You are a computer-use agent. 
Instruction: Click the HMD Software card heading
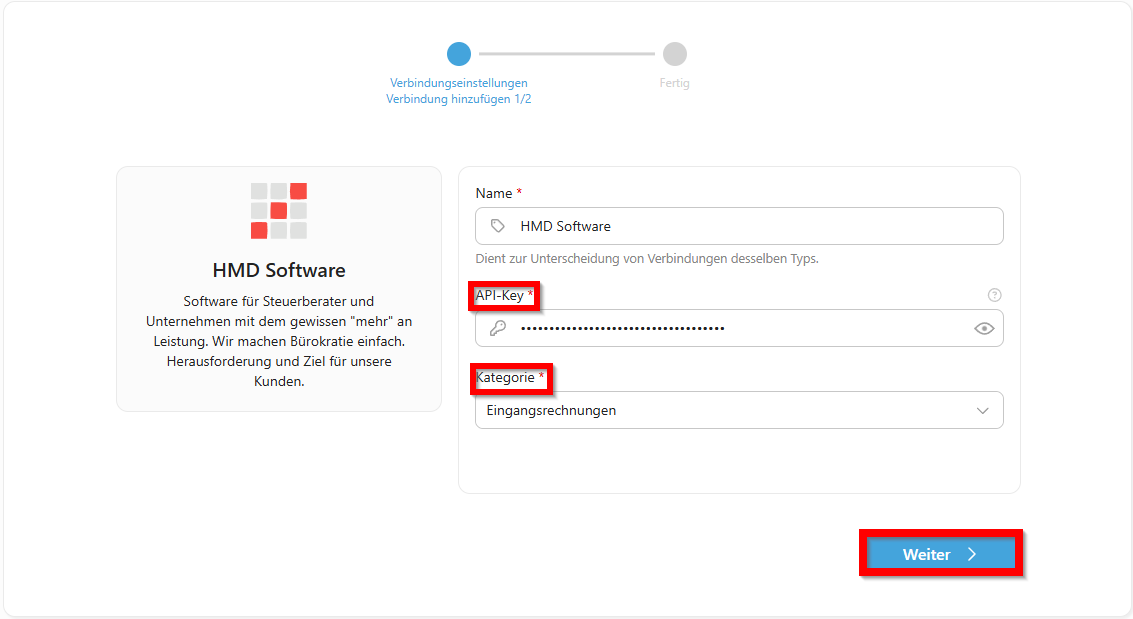pos(279,270)
